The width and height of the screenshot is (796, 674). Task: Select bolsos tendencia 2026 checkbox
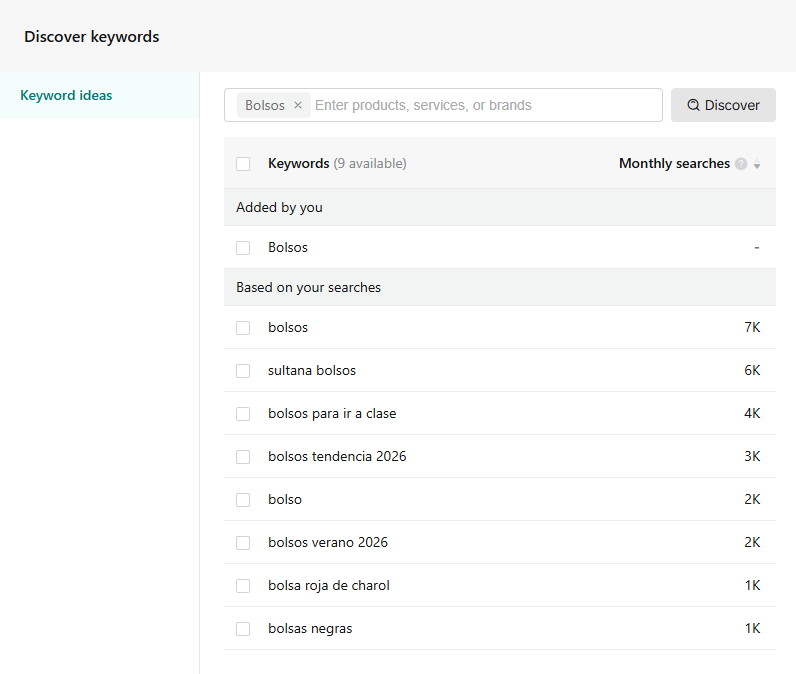click(243, 457)
